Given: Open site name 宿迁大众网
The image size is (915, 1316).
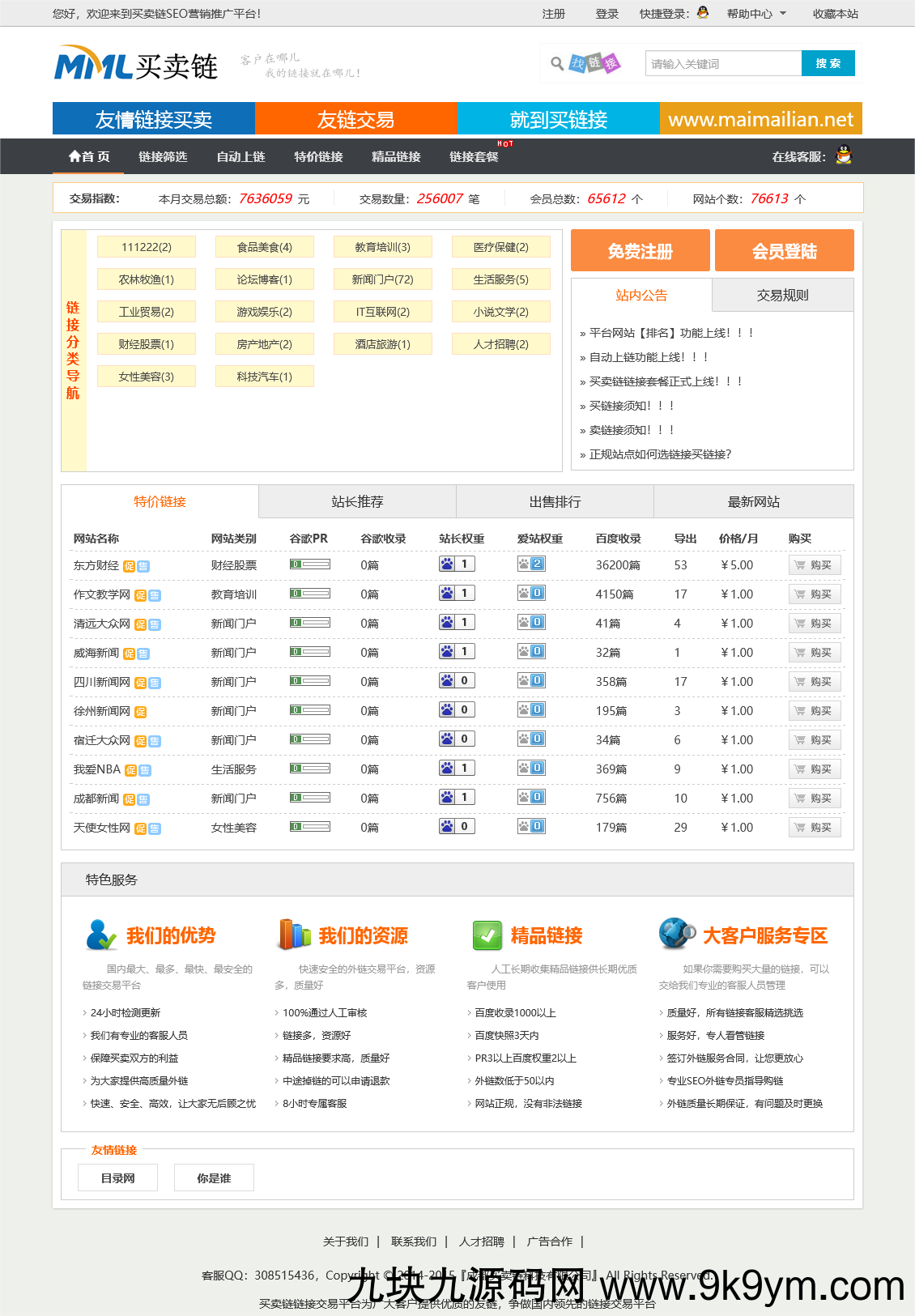Looking at the screenshot, I should click(102, 740).
